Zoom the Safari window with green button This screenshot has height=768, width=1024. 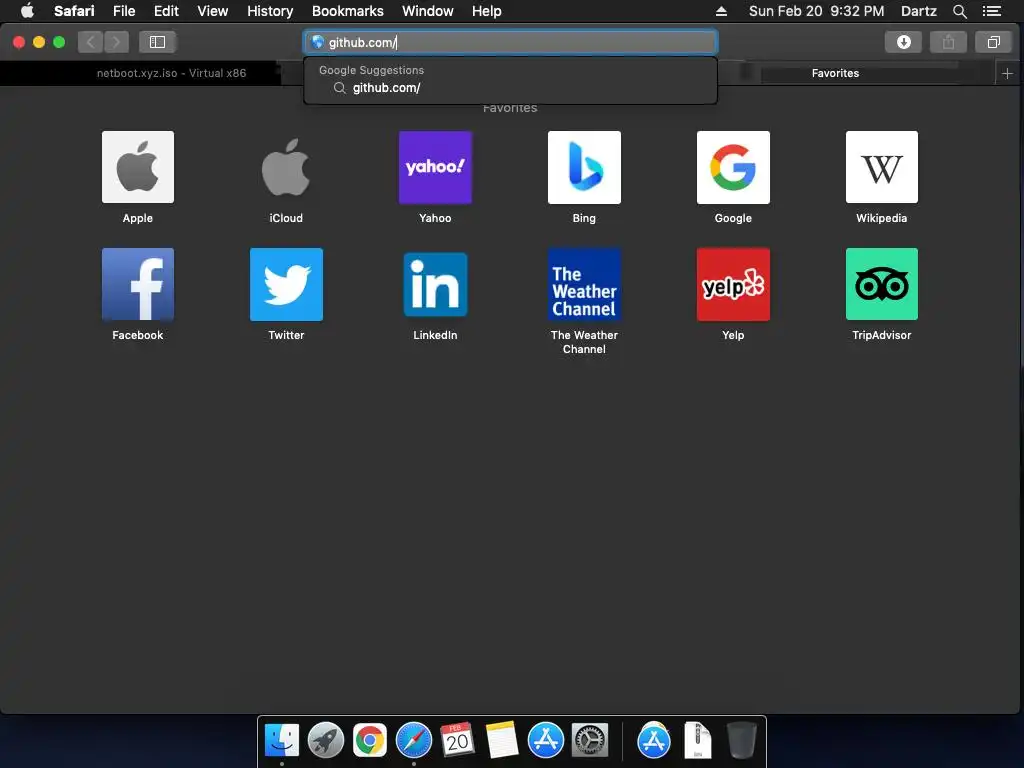pos(59,42)
